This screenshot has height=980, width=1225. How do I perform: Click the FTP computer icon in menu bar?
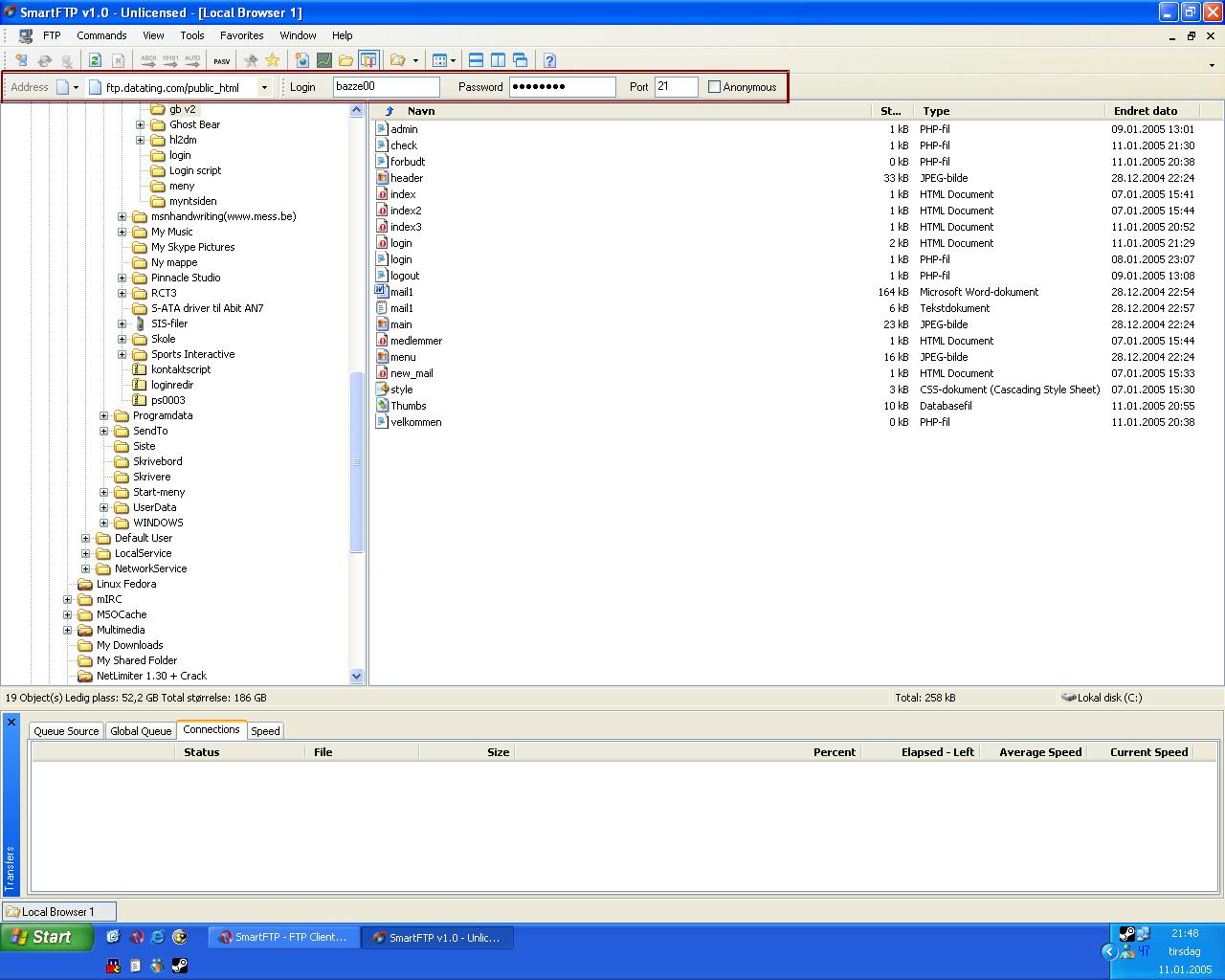point(26,35)
